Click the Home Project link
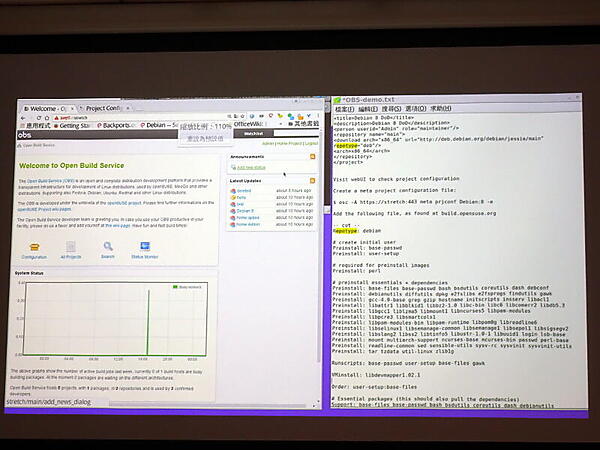Screen dimensions: 600x450 [289, 143]
